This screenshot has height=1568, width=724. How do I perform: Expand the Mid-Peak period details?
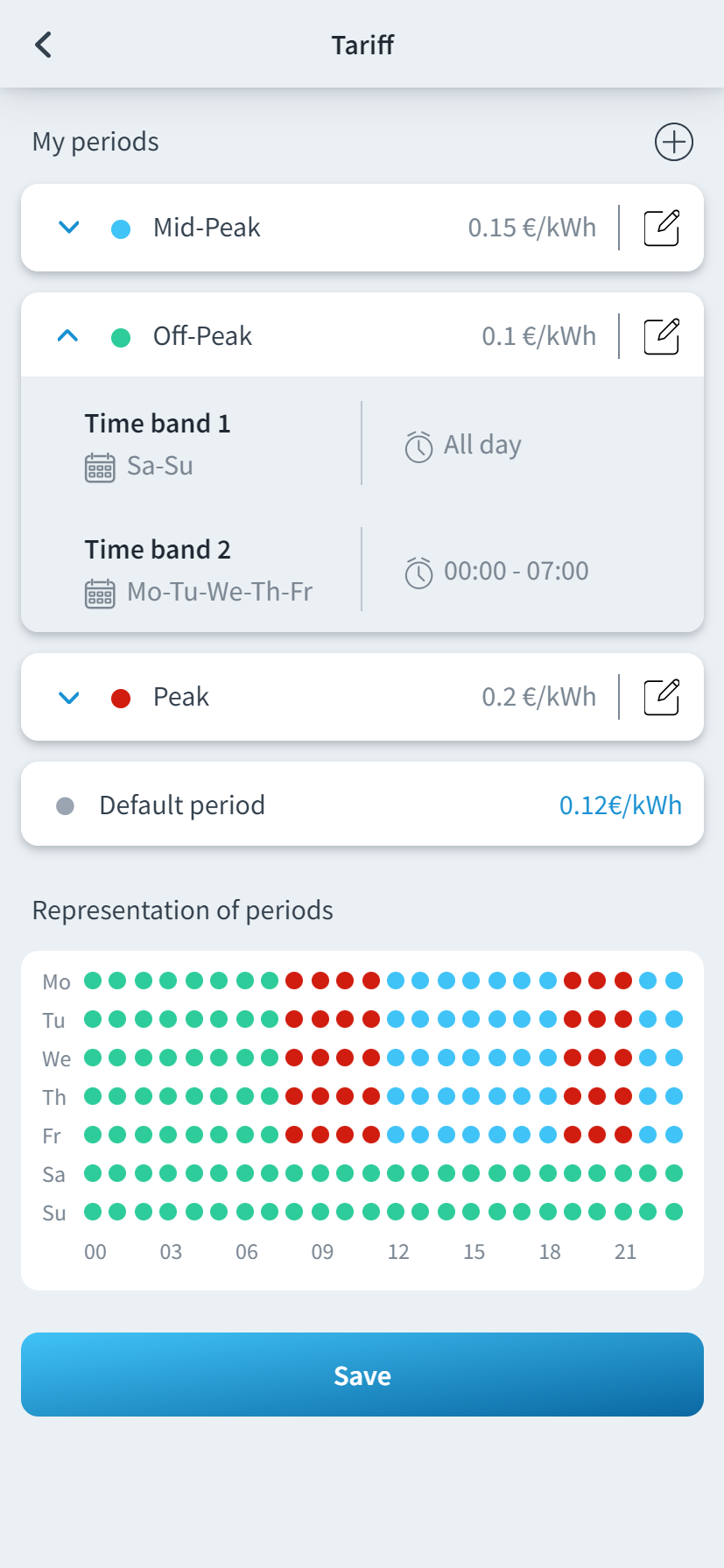click(68, 228)
